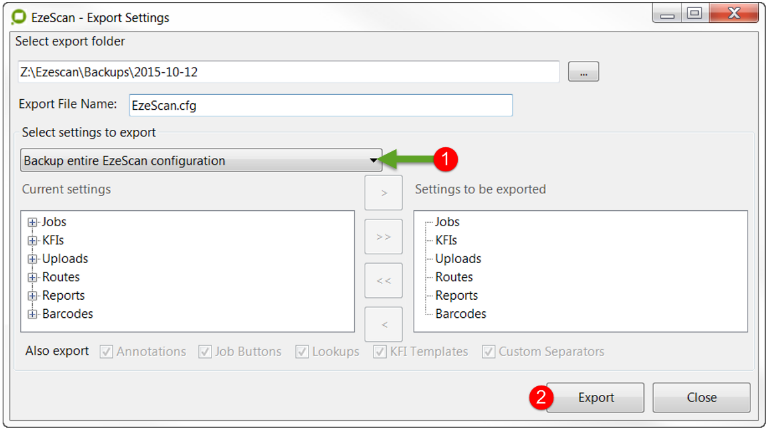
Task: Toggle the Annotations checkbox
Action: tap(106, 352)
